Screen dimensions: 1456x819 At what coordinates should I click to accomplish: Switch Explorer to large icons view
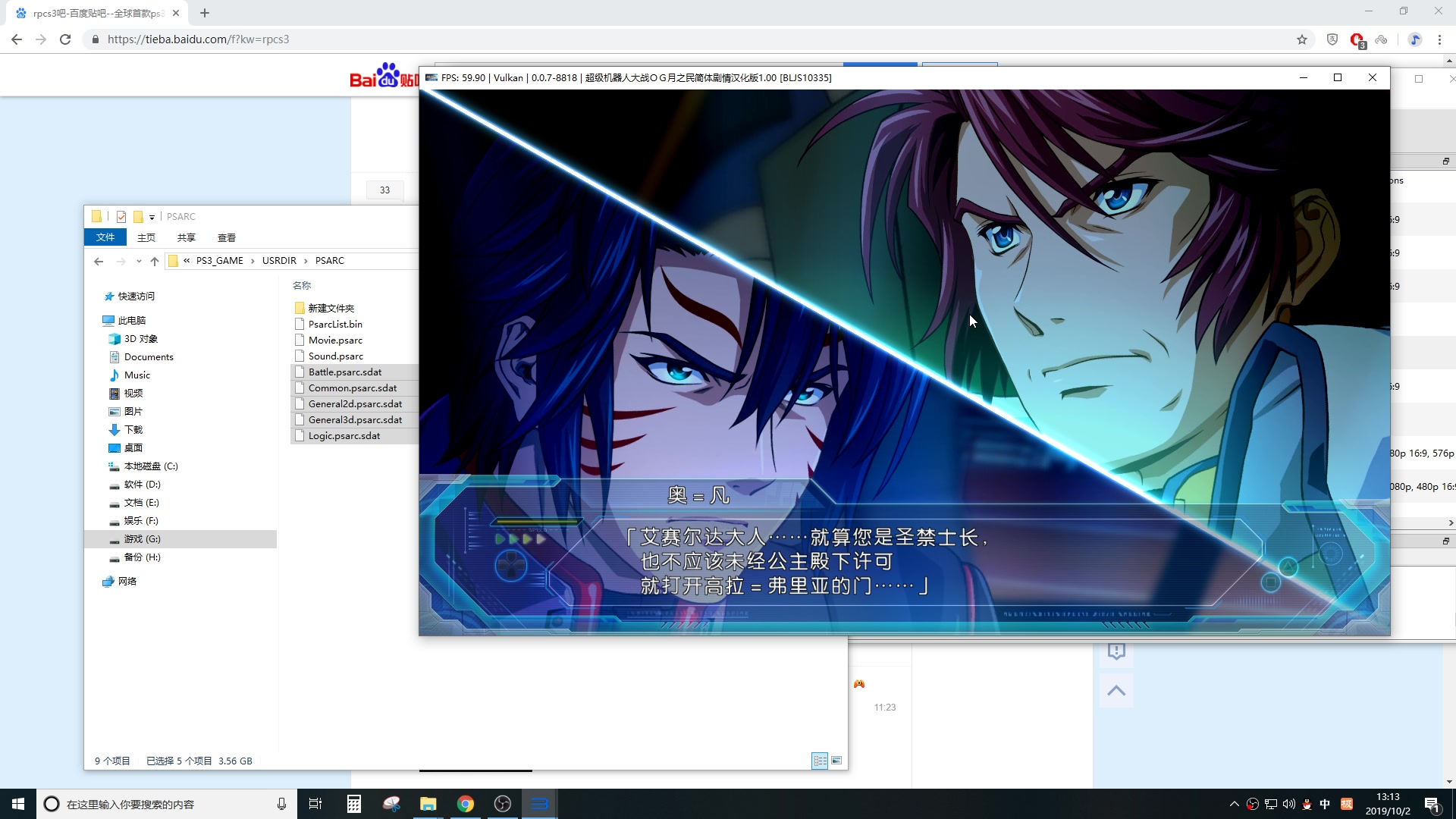point(836,761)
